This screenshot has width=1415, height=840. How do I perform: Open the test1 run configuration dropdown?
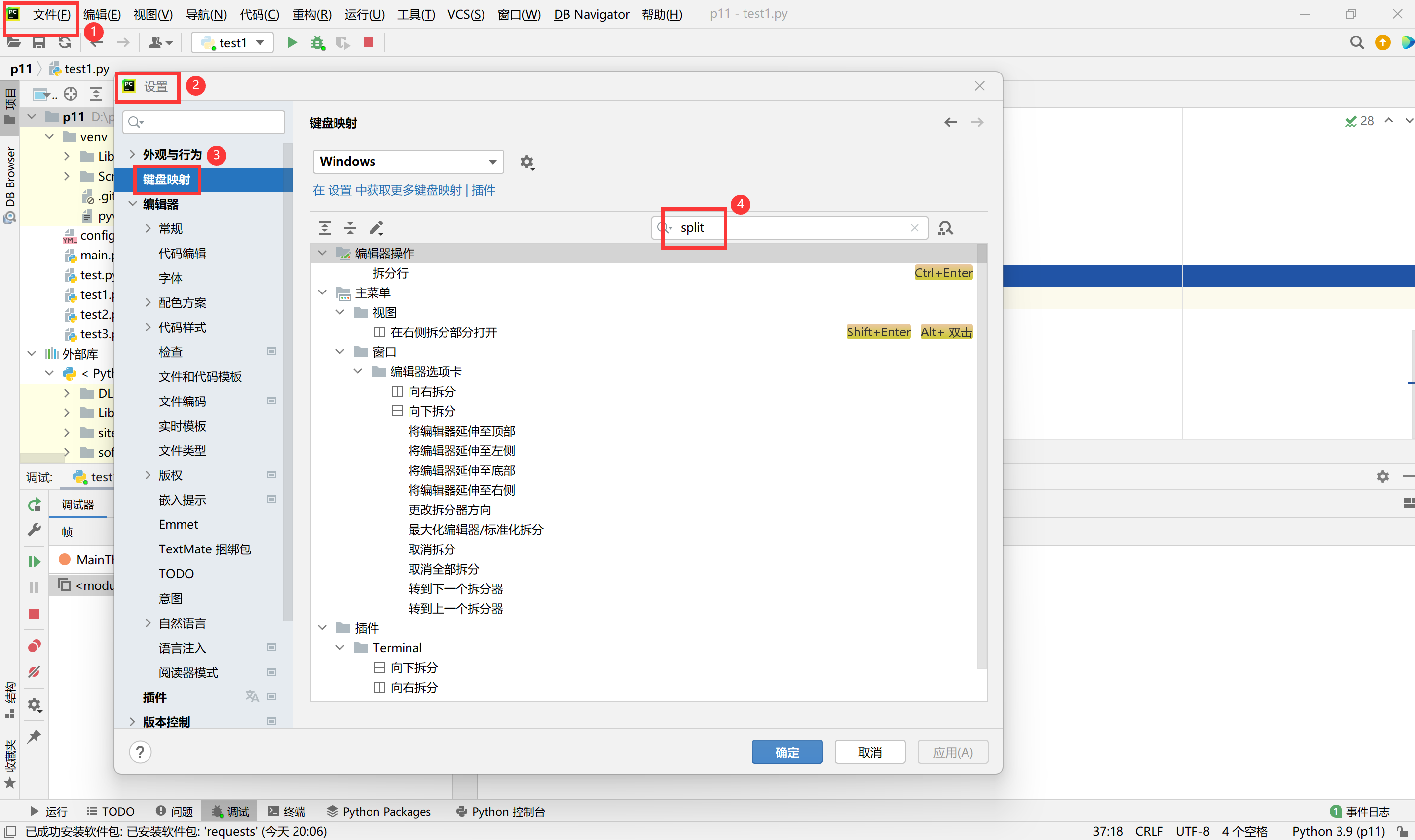[232, 42]
